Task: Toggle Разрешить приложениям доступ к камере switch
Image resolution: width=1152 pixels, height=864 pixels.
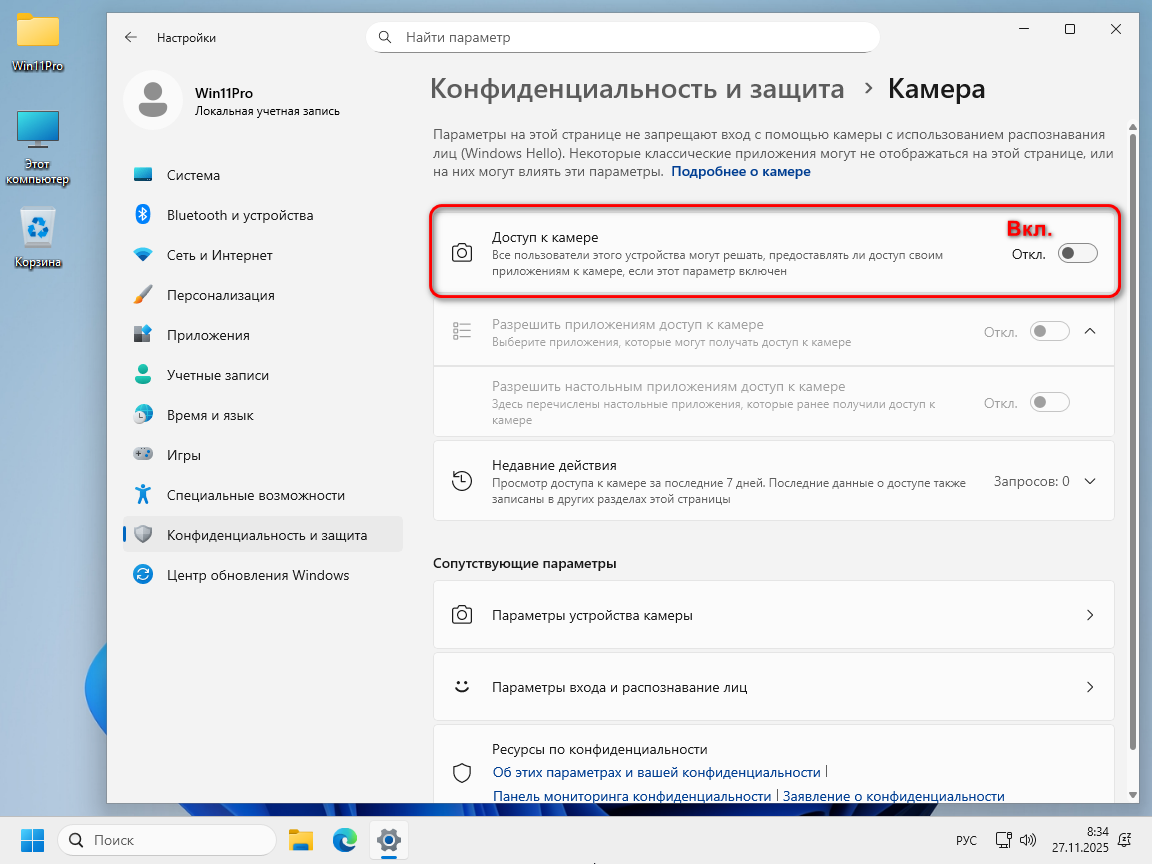Action: 1050,331
